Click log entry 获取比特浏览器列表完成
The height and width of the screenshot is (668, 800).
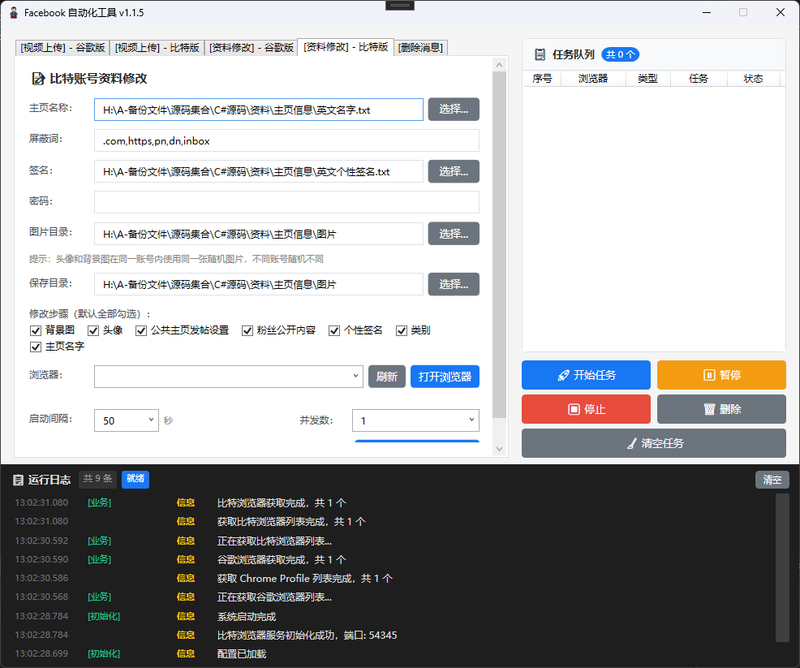click(x=291, y=522)
